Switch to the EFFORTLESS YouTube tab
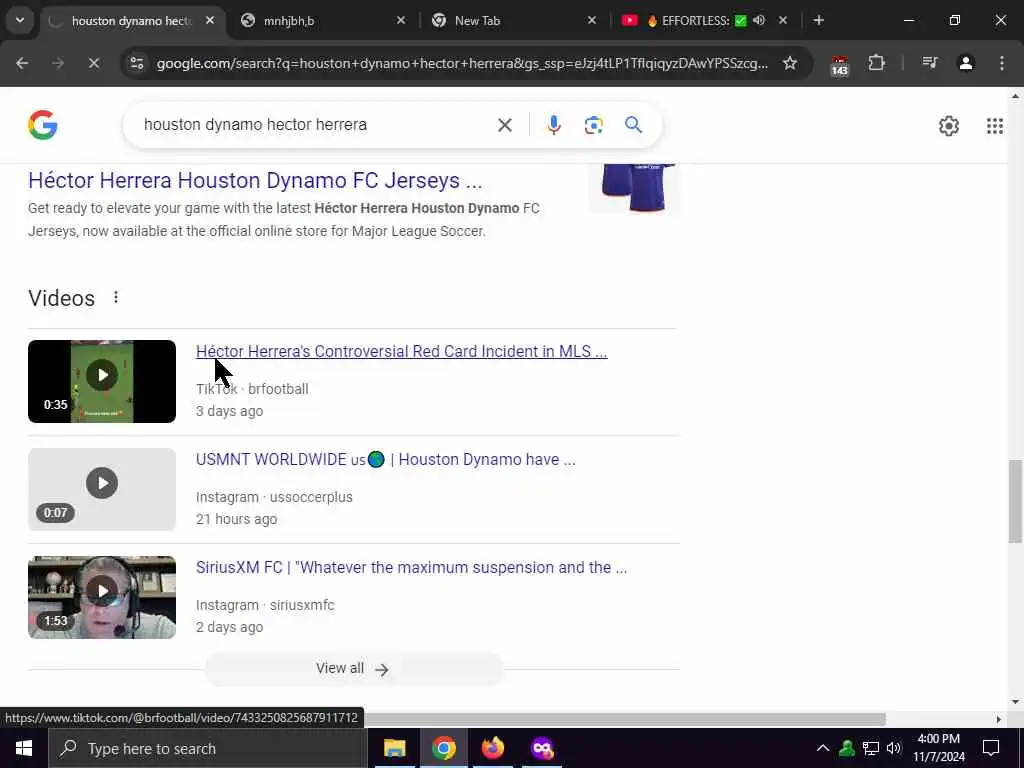Viewport: 1024px width, 768px height. click(705, 21)
